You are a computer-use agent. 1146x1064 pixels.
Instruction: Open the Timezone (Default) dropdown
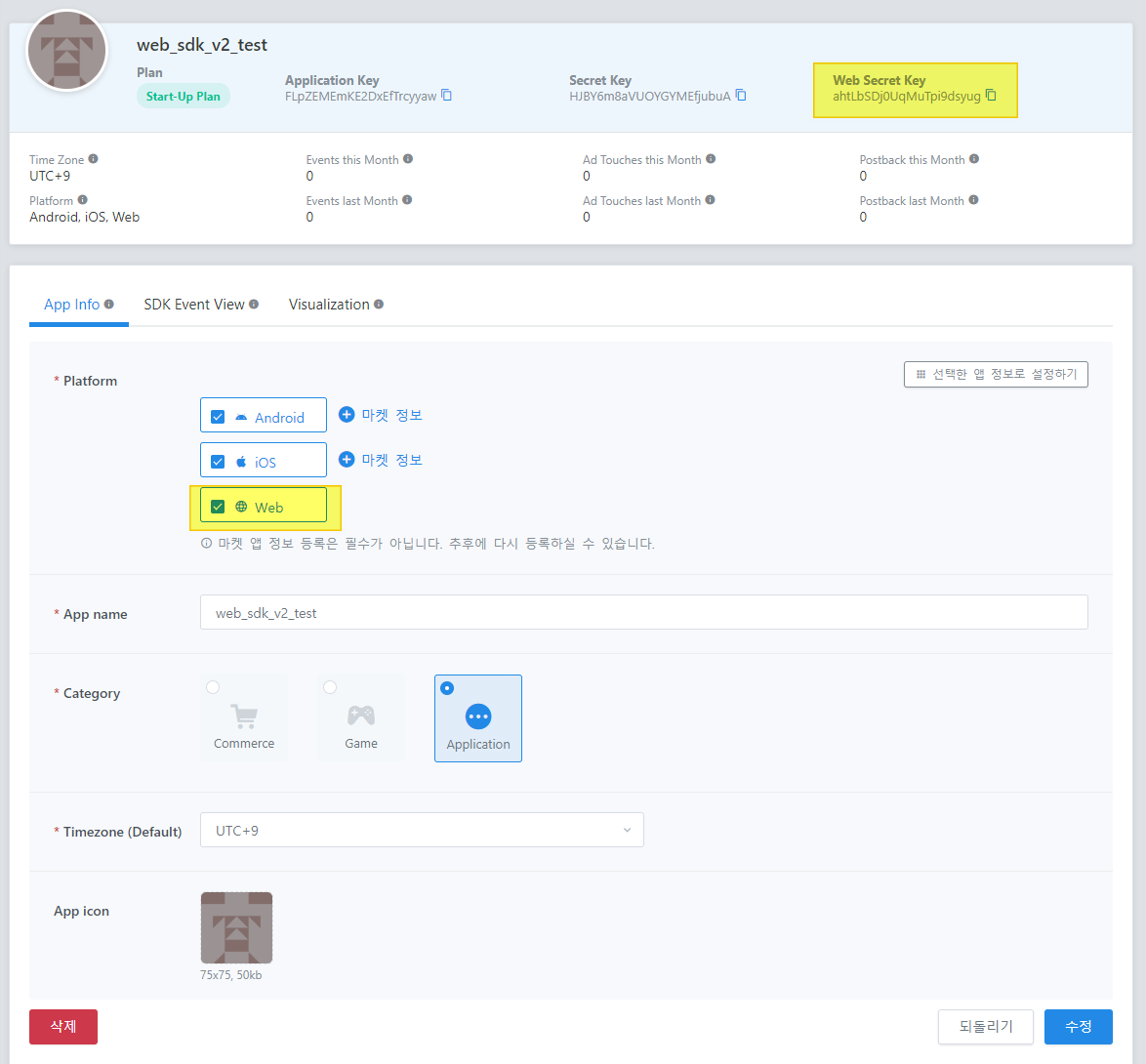click(x=422, y=831)
